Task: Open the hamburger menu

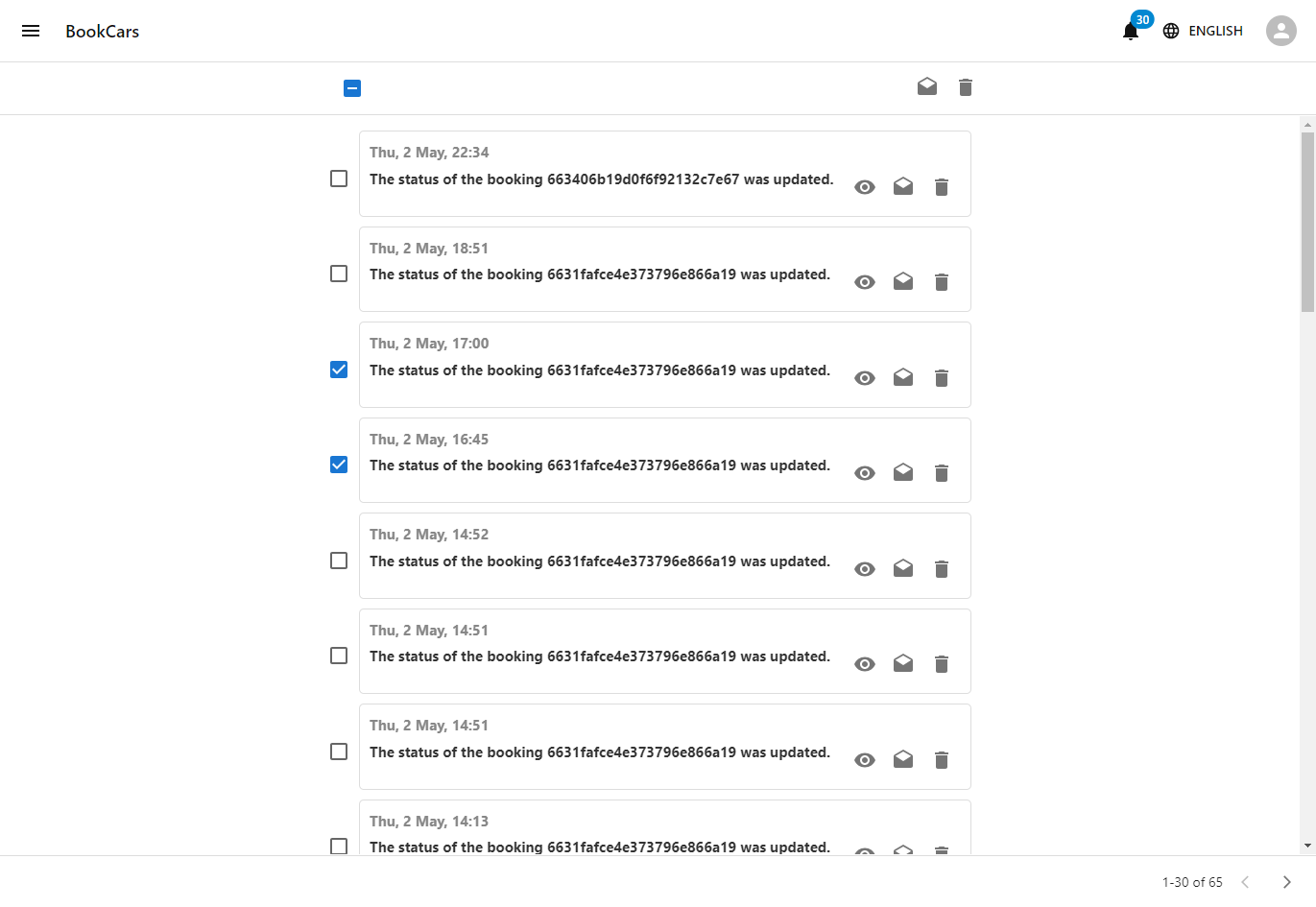Action: [31, 31]
